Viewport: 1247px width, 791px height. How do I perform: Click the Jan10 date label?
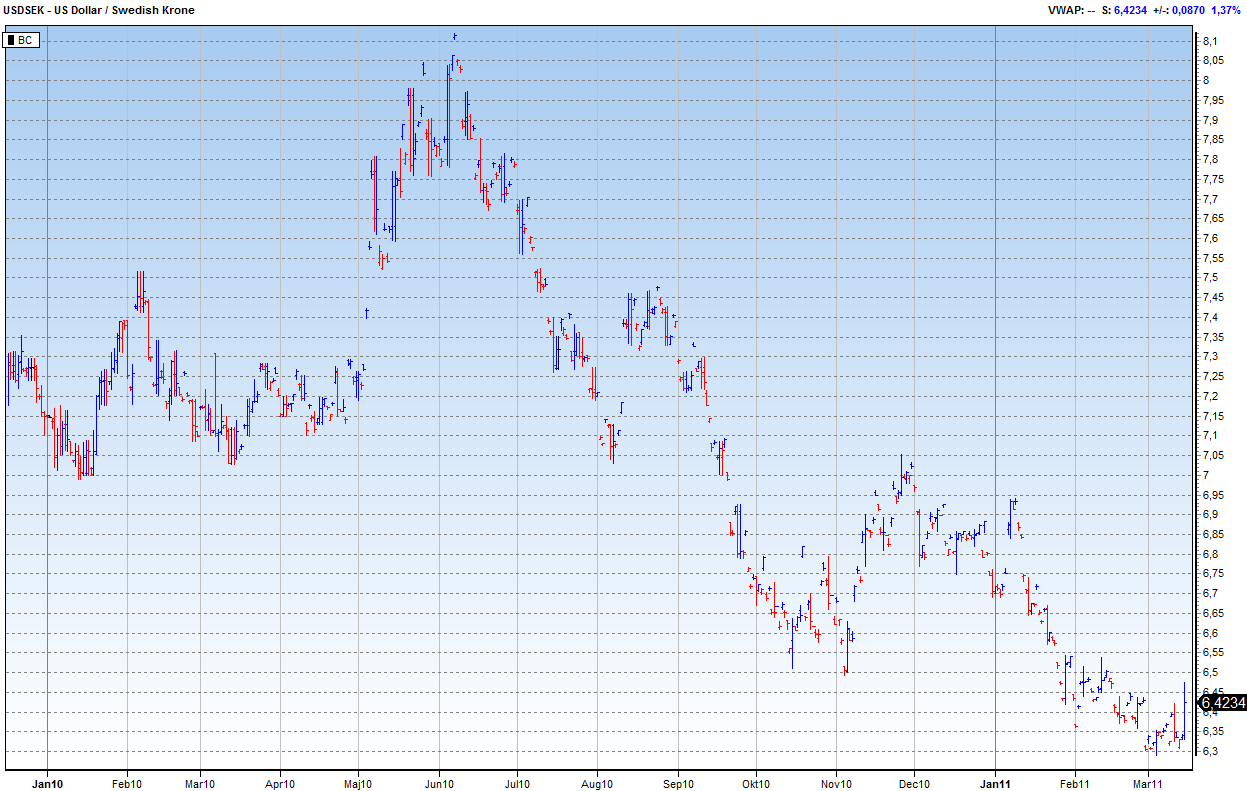pyautogui.click(x=47, y=784)
